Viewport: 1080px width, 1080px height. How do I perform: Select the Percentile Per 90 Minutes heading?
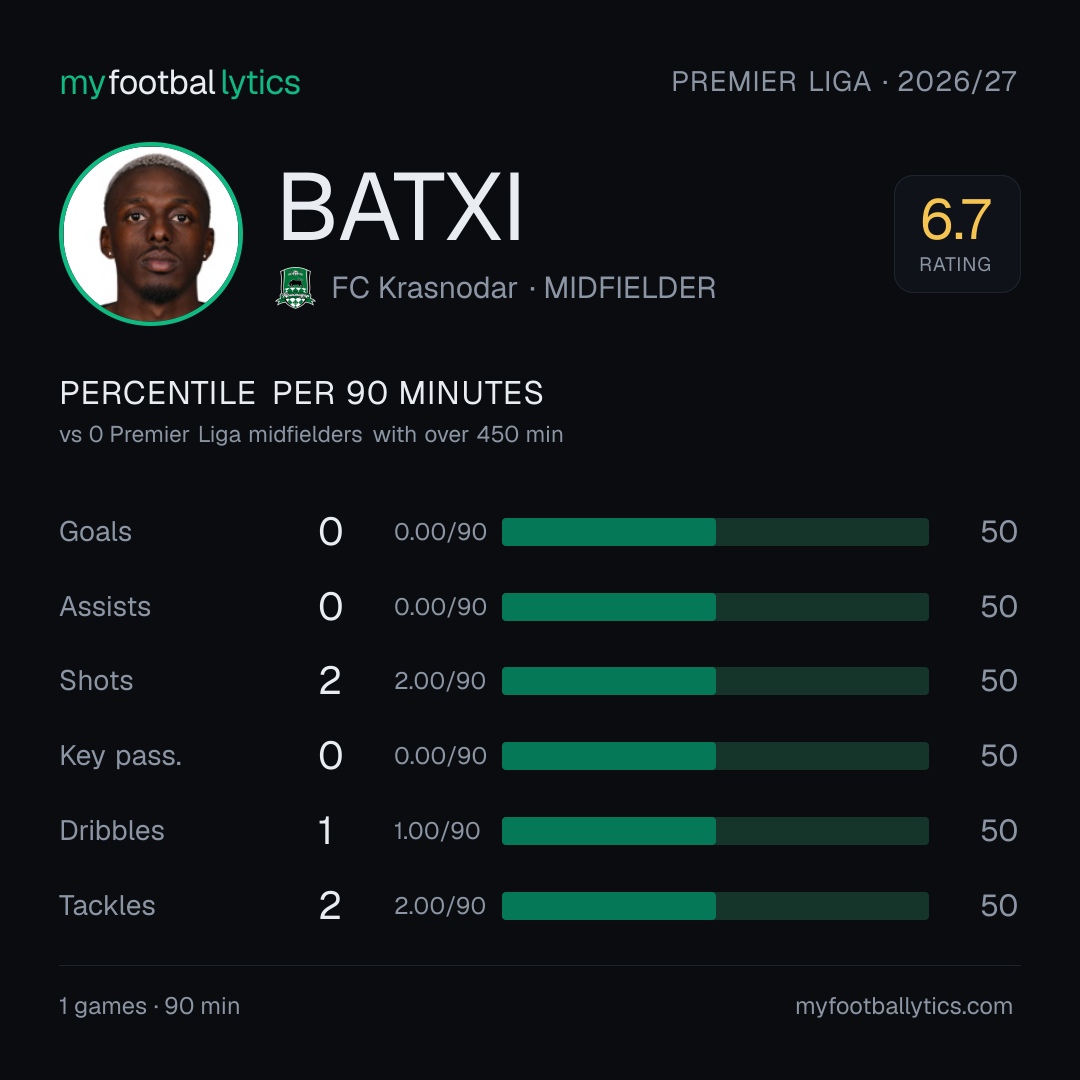click(301, 393)
